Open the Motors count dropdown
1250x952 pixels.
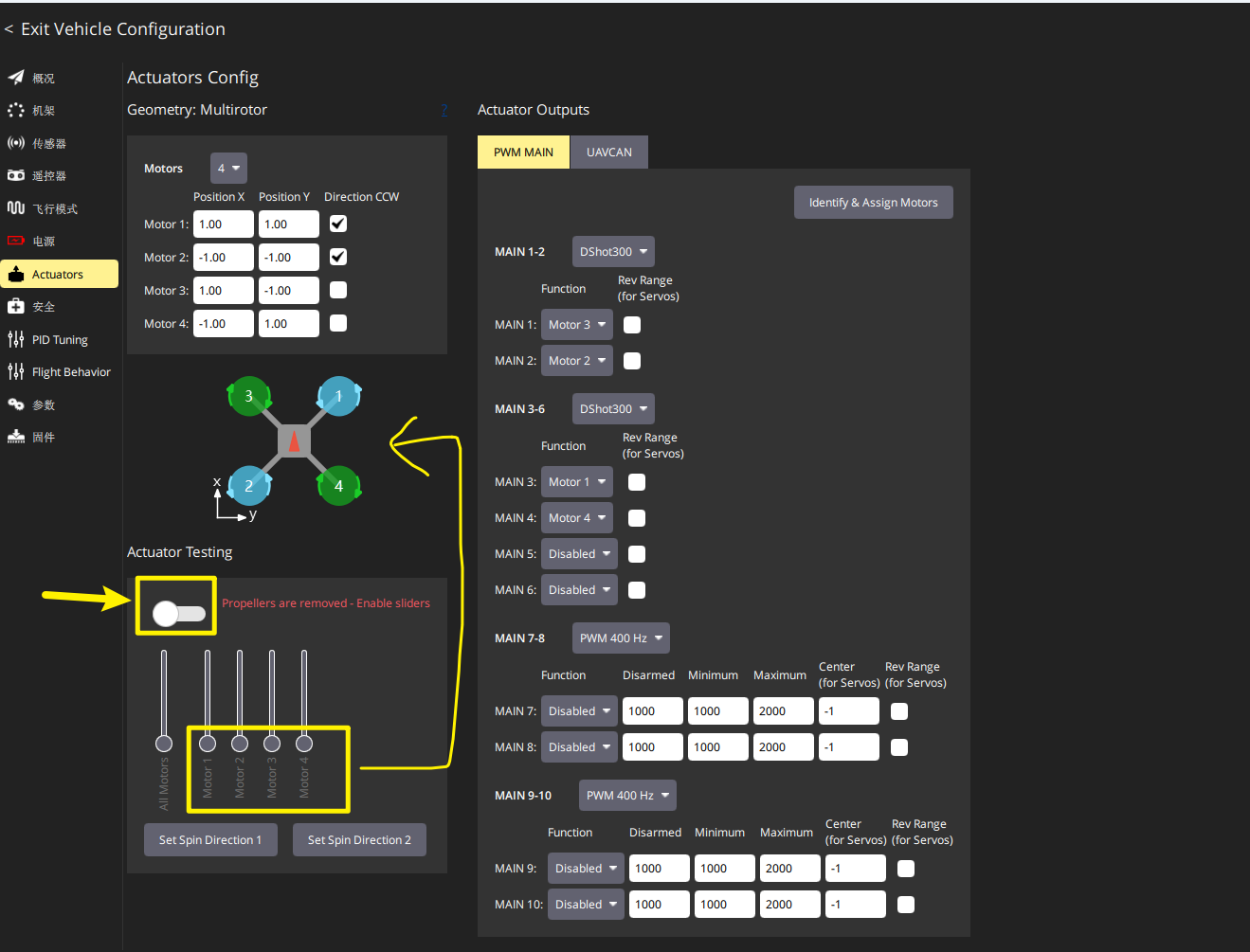click(228, 169)
